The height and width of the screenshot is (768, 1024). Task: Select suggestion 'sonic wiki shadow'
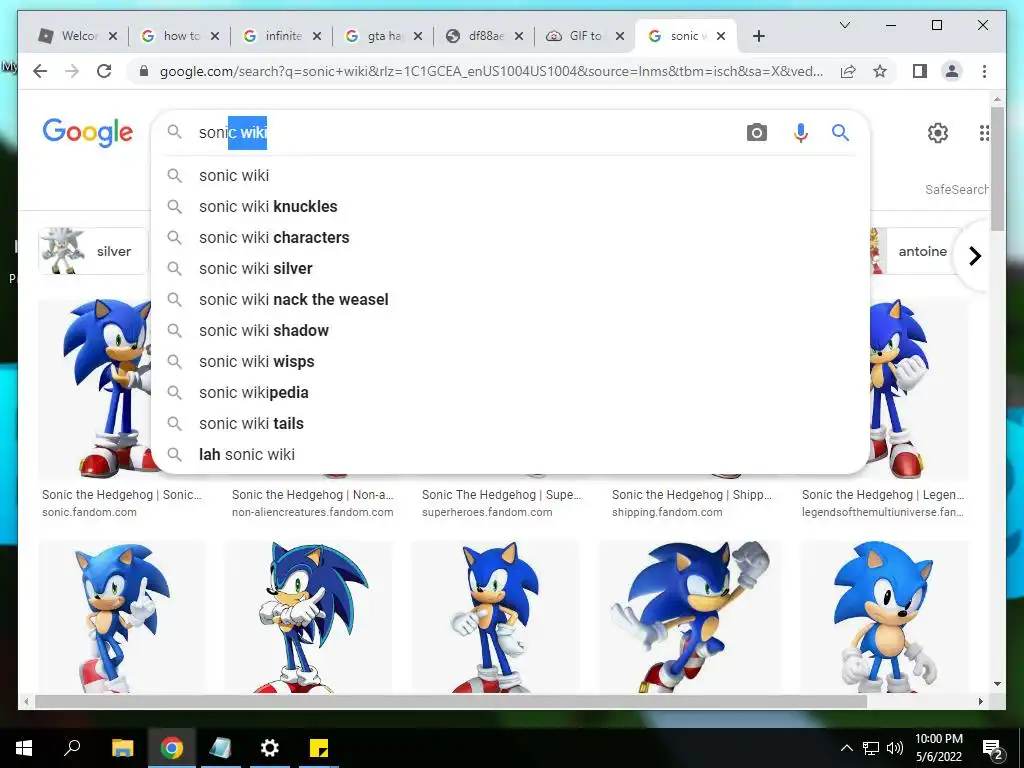point(510,330)
